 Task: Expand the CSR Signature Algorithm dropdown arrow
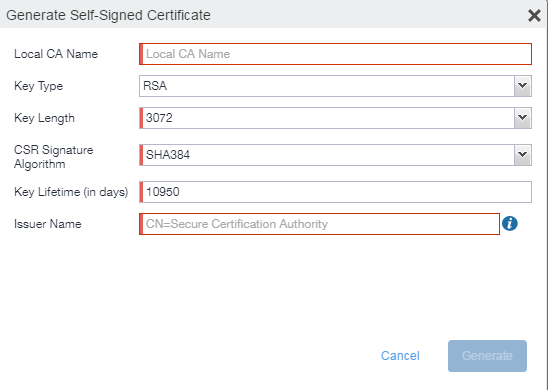point(522,155)
